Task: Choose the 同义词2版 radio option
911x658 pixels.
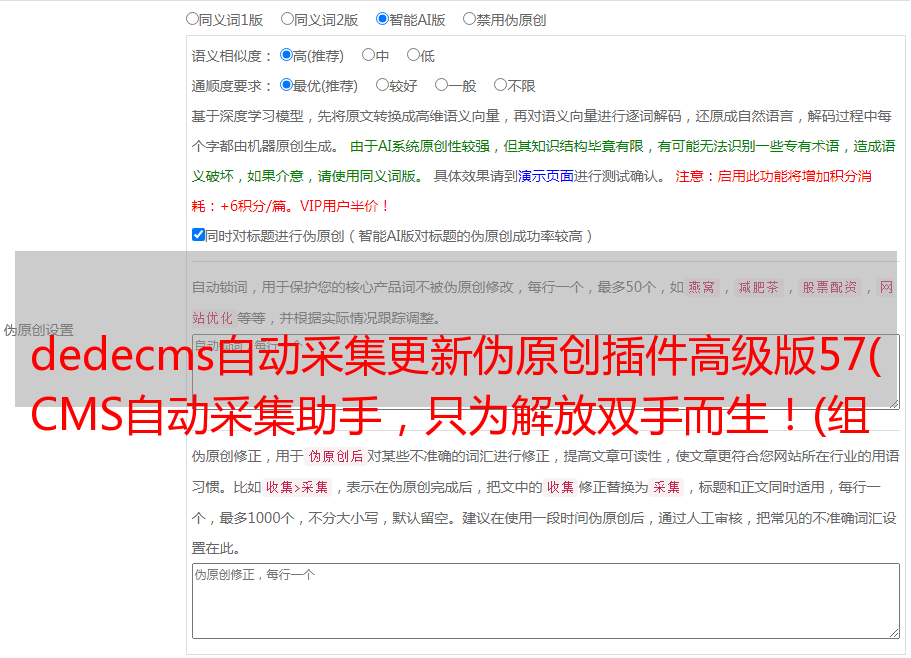Action: pos(287,19)
